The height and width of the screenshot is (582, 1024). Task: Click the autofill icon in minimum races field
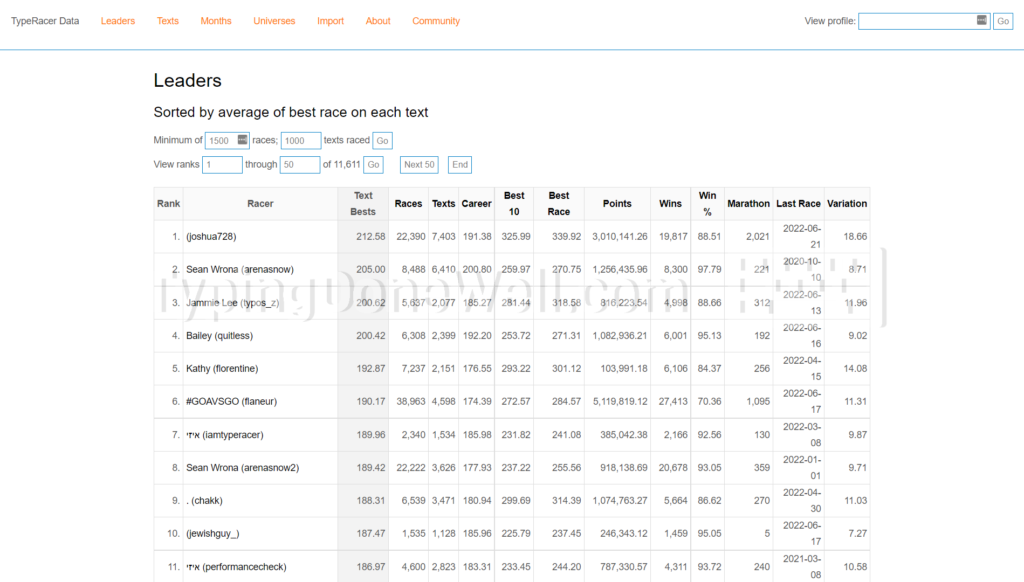(242, 140)
